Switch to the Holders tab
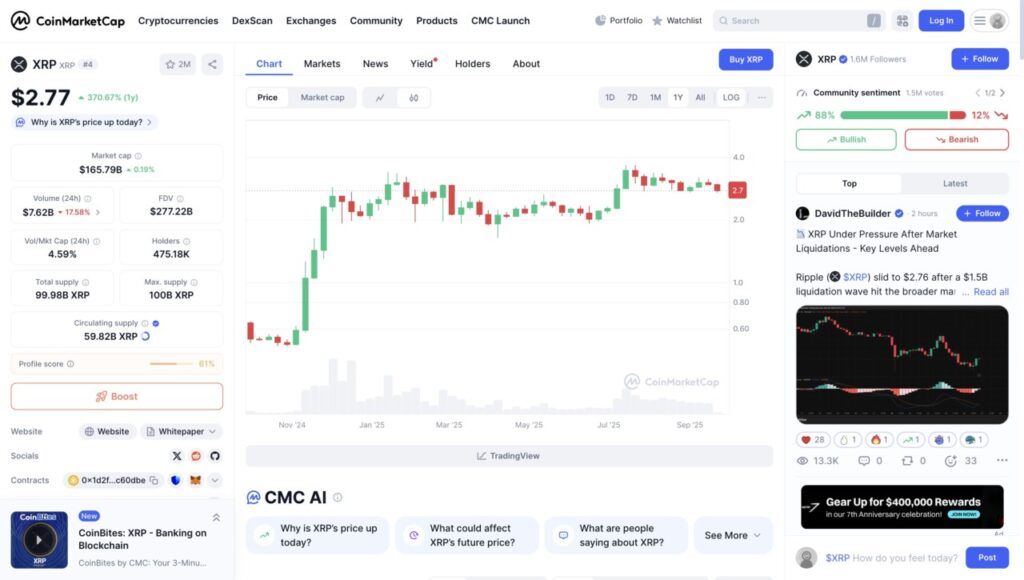This screenshot has height=580, width=1024. (x=472, y=63)
